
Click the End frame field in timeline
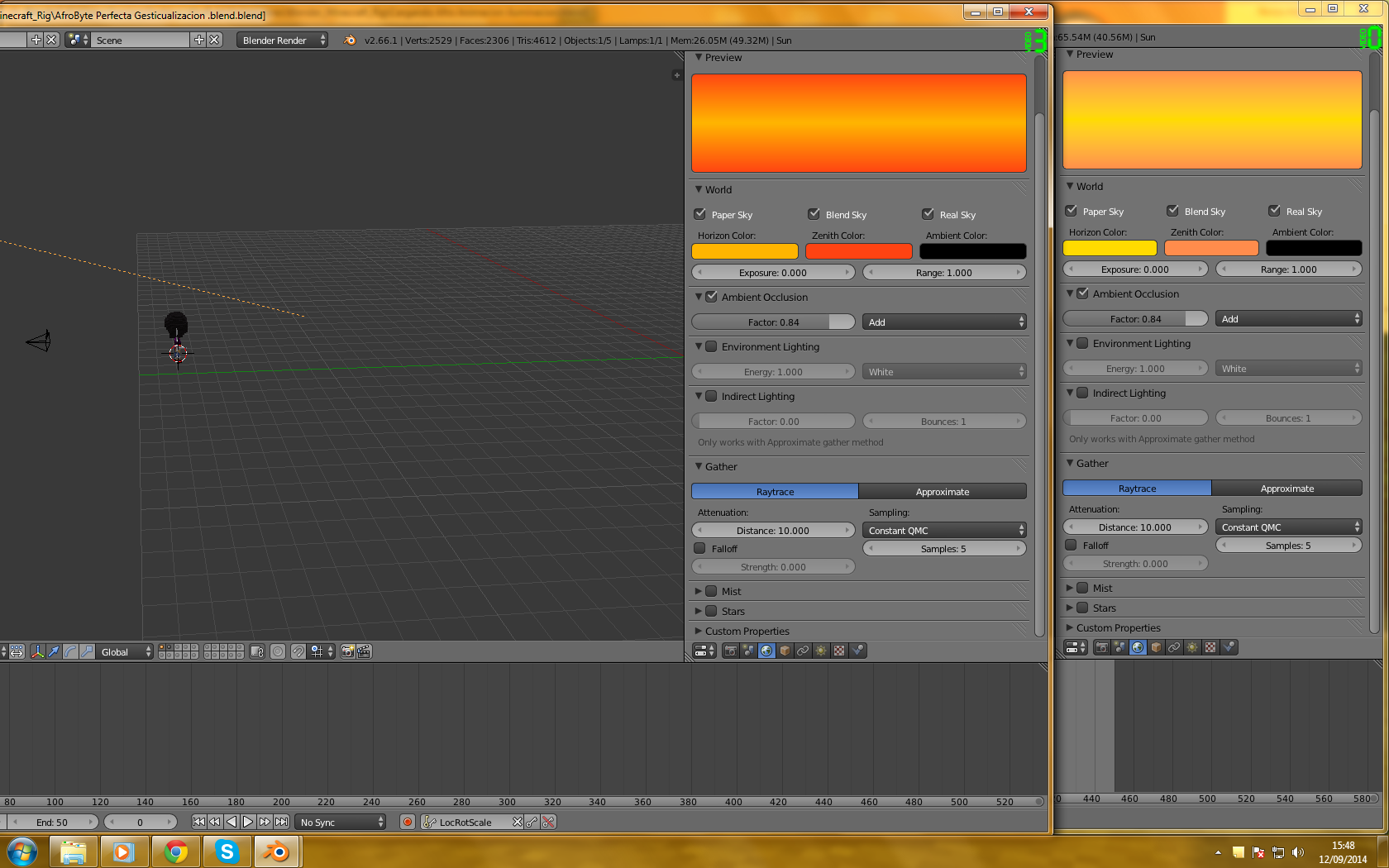coord(52,822)
